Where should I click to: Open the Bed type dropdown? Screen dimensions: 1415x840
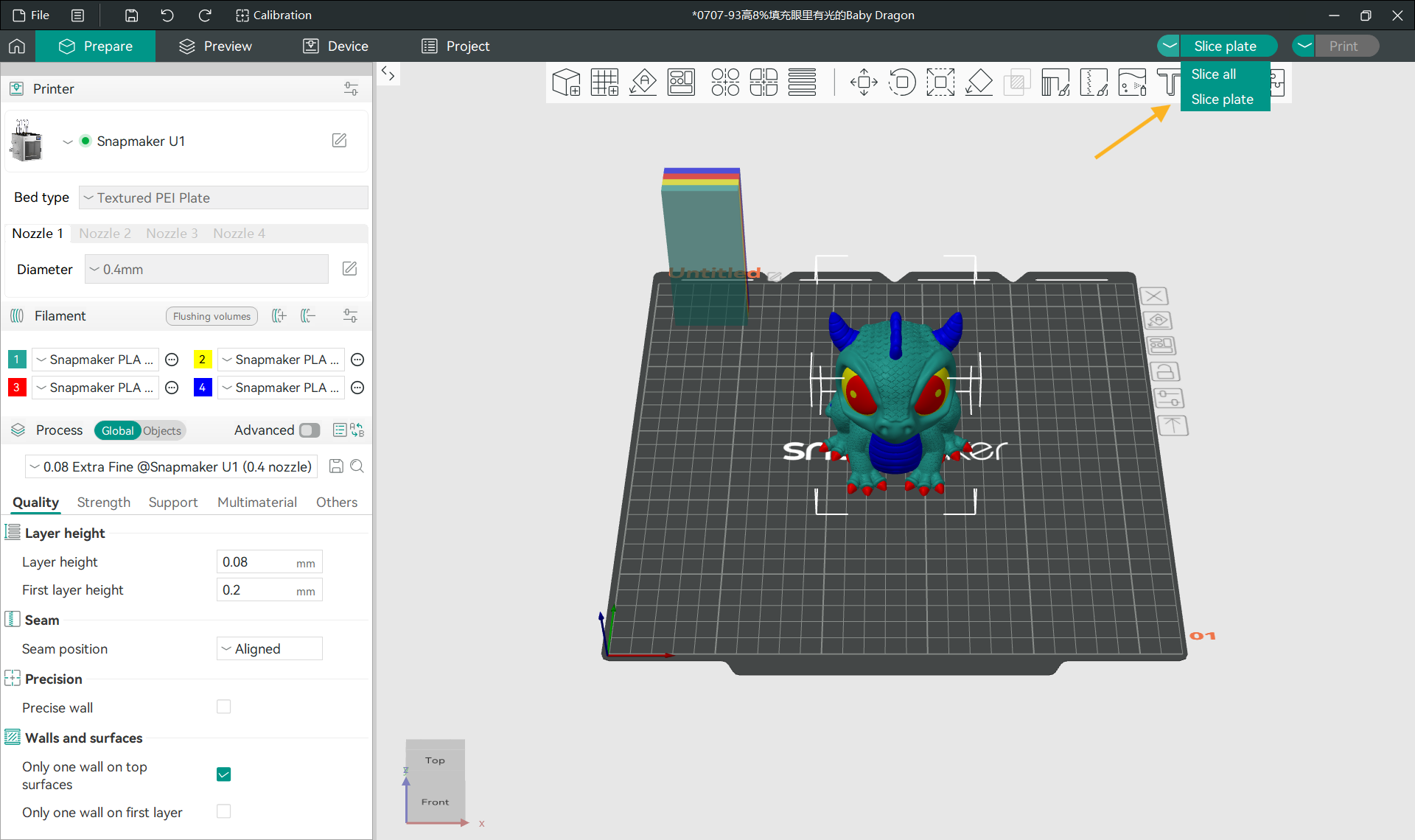tap(223, 197)
